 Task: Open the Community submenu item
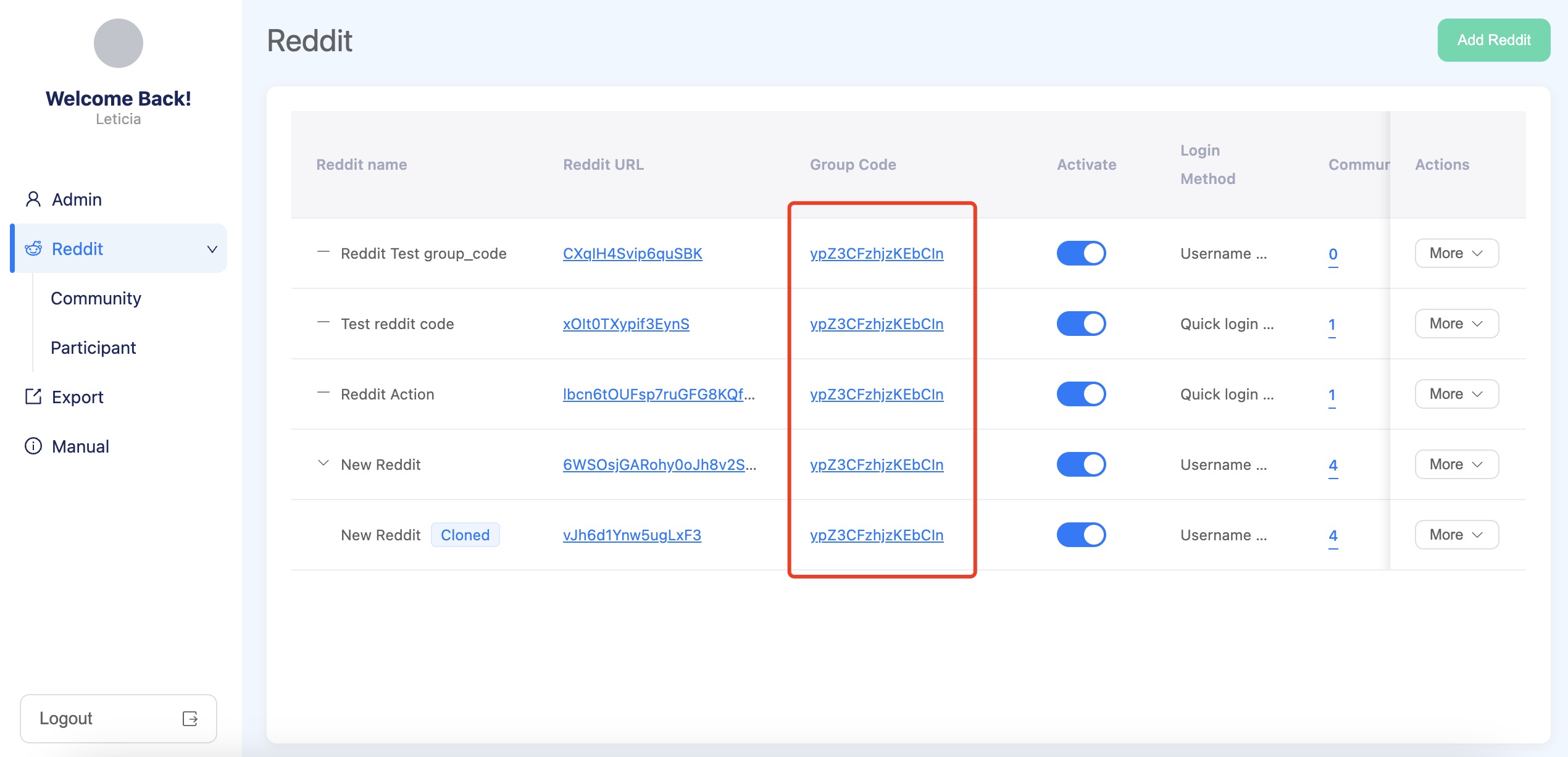click(x=96, y=298)
